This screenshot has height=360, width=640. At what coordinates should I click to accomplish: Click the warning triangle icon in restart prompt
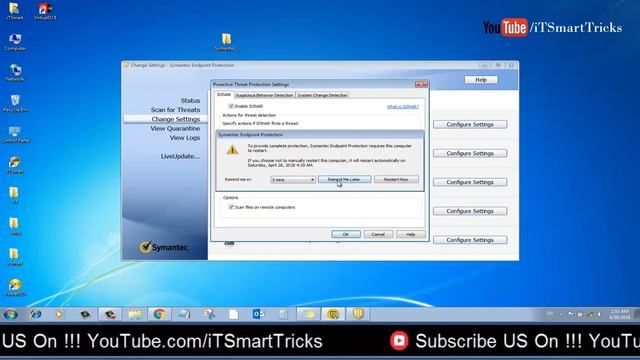(x=232, y=150)
